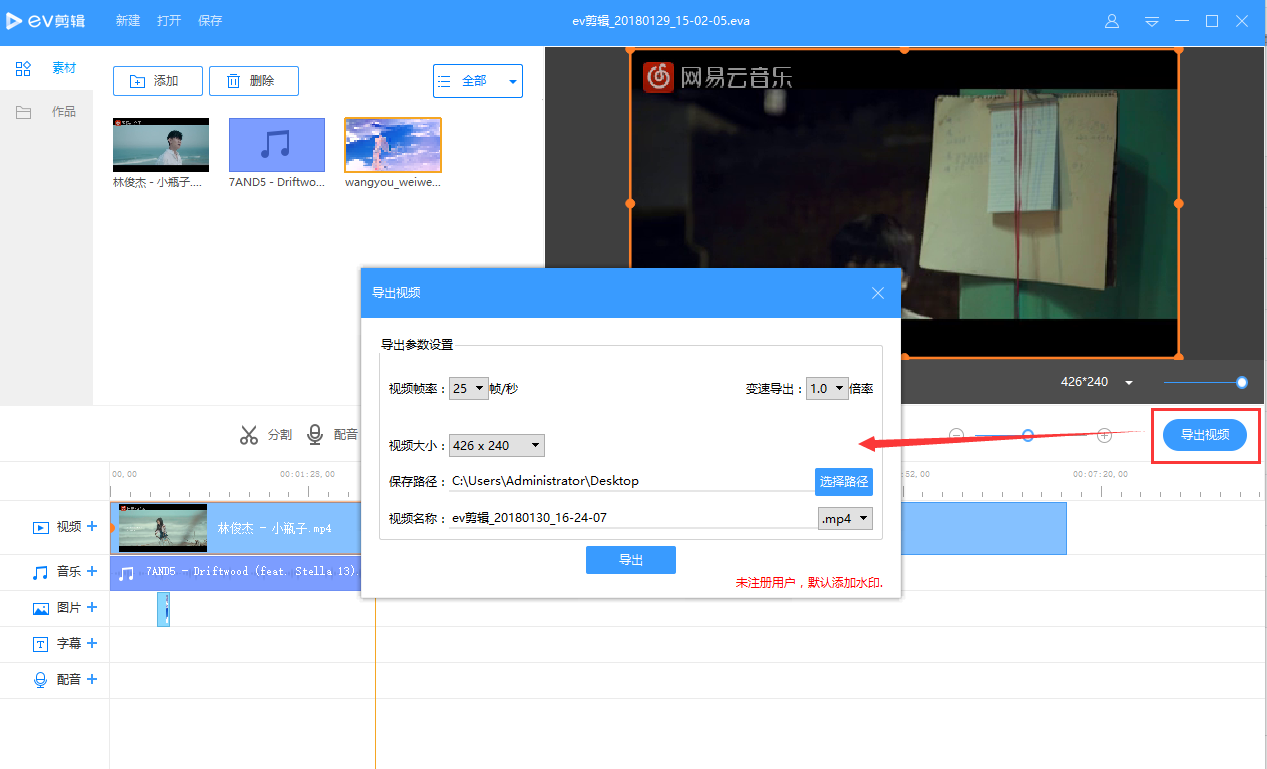This screenshot has height=769, width=1267.
Task: Click the 分割 scissors tool
Action: coord(265,435)
